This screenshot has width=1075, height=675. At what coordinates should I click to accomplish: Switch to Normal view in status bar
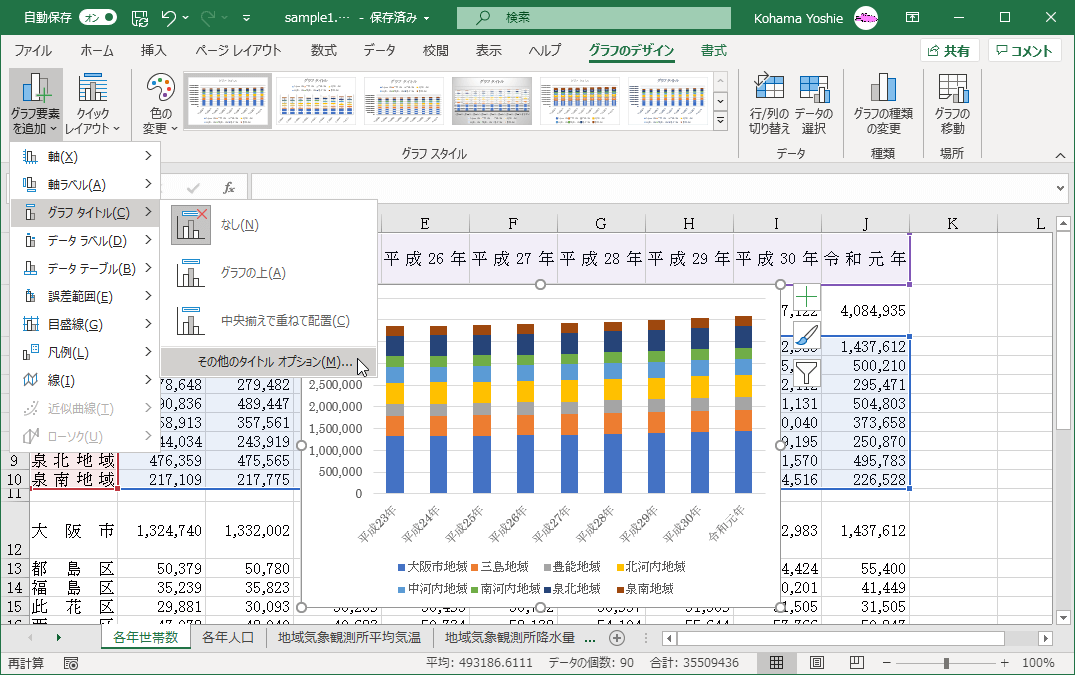click(776, 663)
